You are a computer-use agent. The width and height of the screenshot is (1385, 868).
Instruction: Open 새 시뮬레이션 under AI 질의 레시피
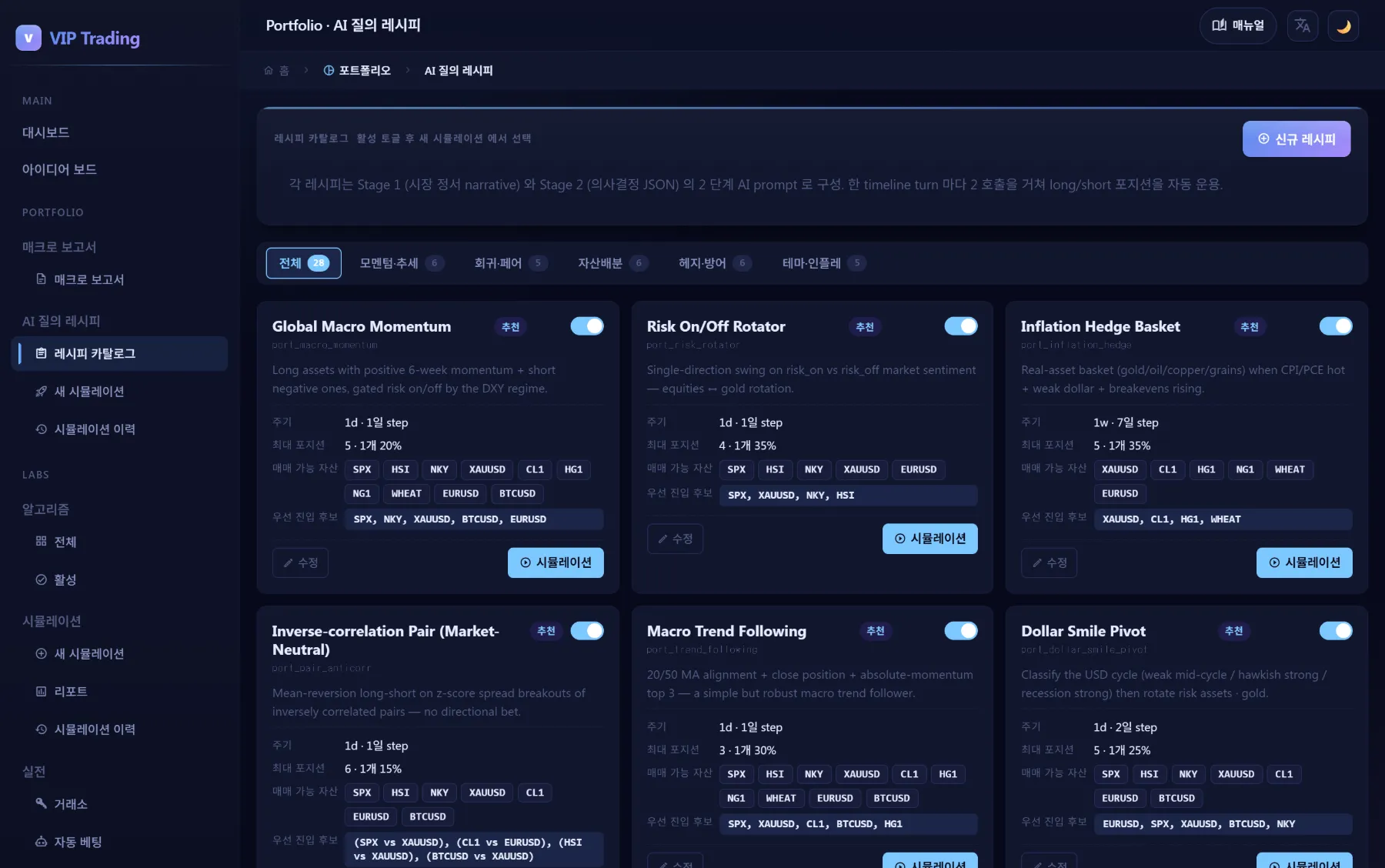119,392
